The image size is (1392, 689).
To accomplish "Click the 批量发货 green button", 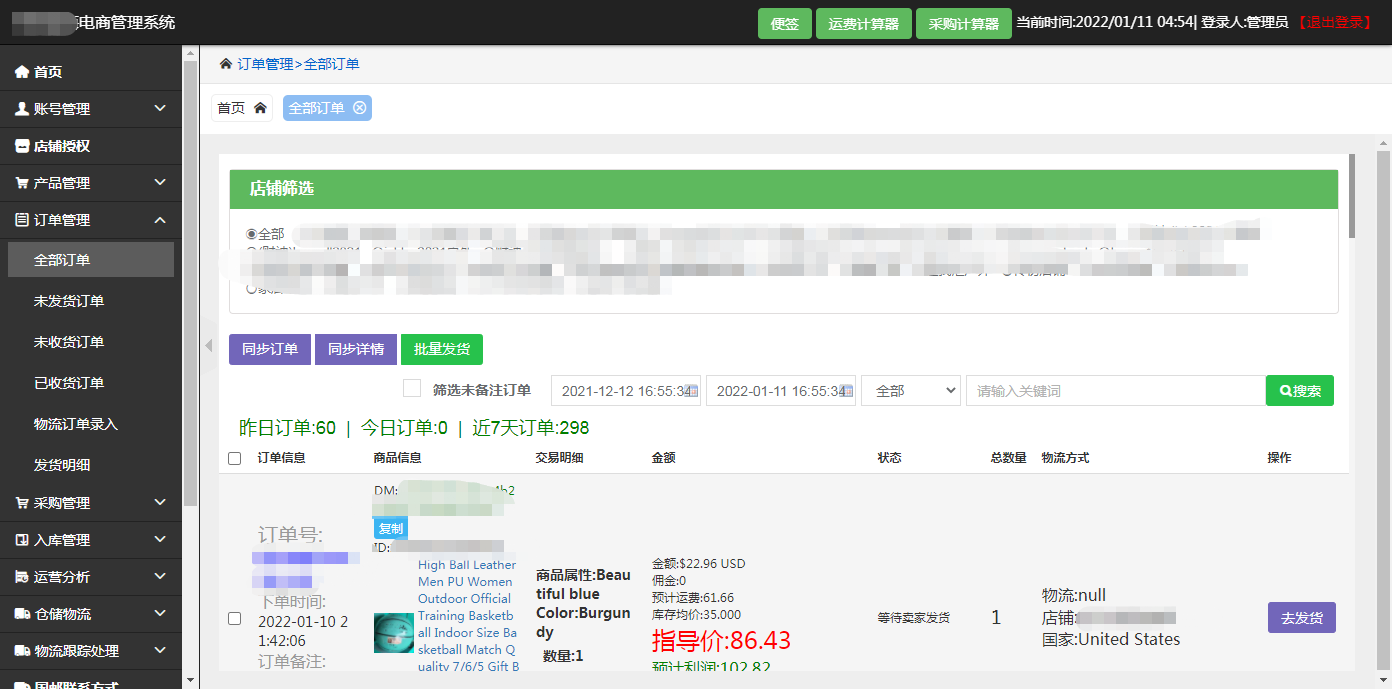I will coord(441,349).
